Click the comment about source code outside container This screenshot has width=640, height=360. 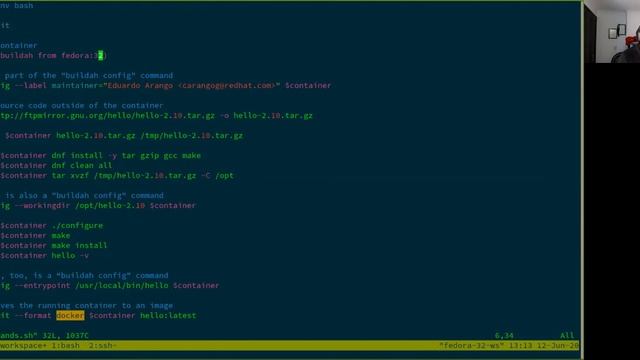(x=82, y=106)
